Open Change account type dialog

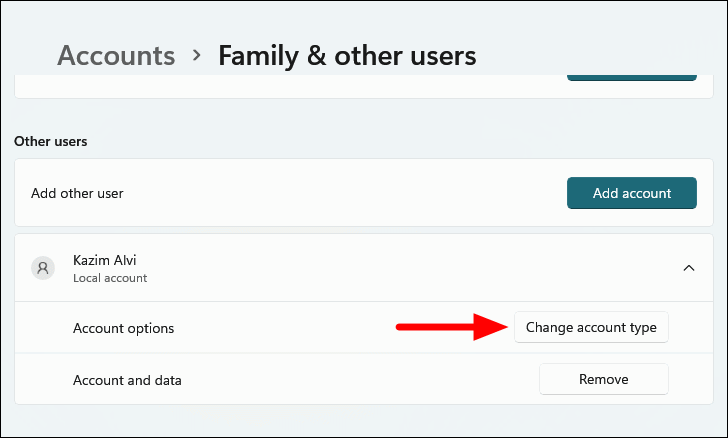(591, 327)
